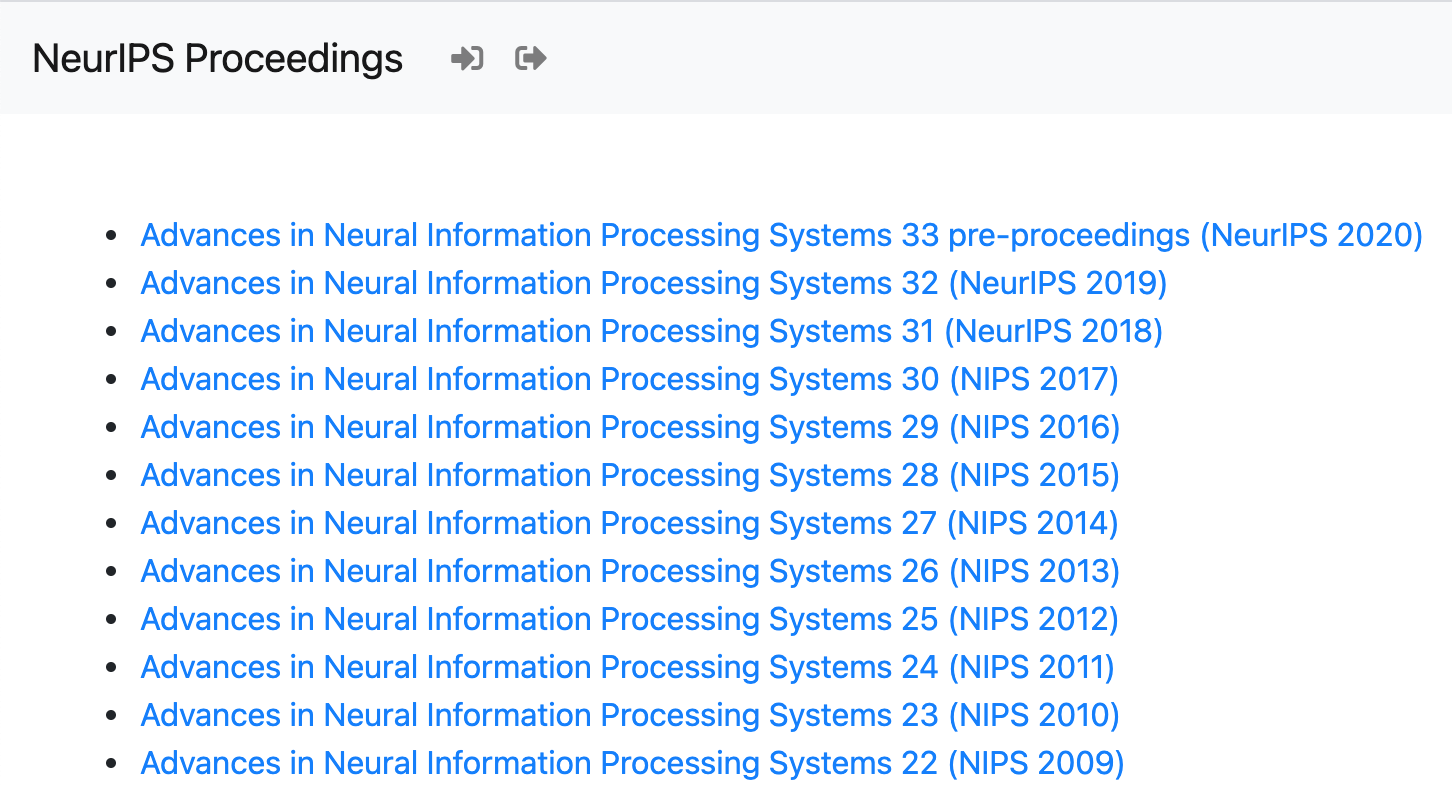Image resolution: width=1452 pixels, height=786 pixels.
Task: Click the bullet beside NeurIPS 2019 entry
Action: 112,283
